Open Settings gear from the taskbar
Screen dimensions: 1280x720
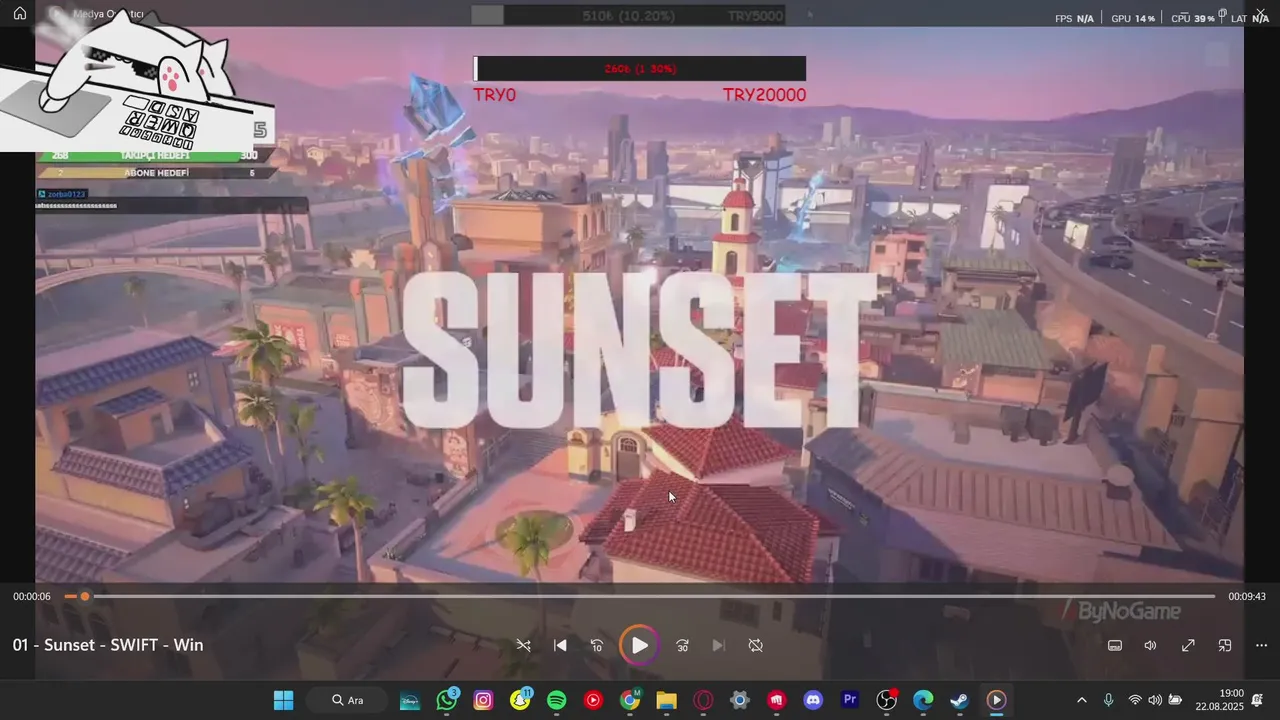point(740,700)
